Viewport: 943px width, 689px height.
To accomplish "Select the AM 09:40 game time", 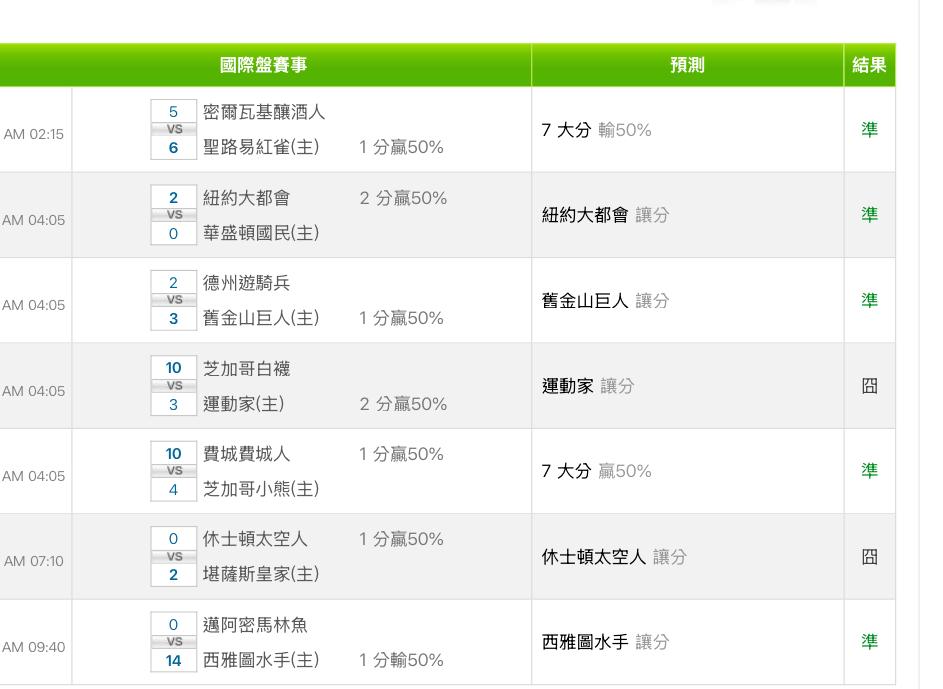I will [x=34, y=647].
